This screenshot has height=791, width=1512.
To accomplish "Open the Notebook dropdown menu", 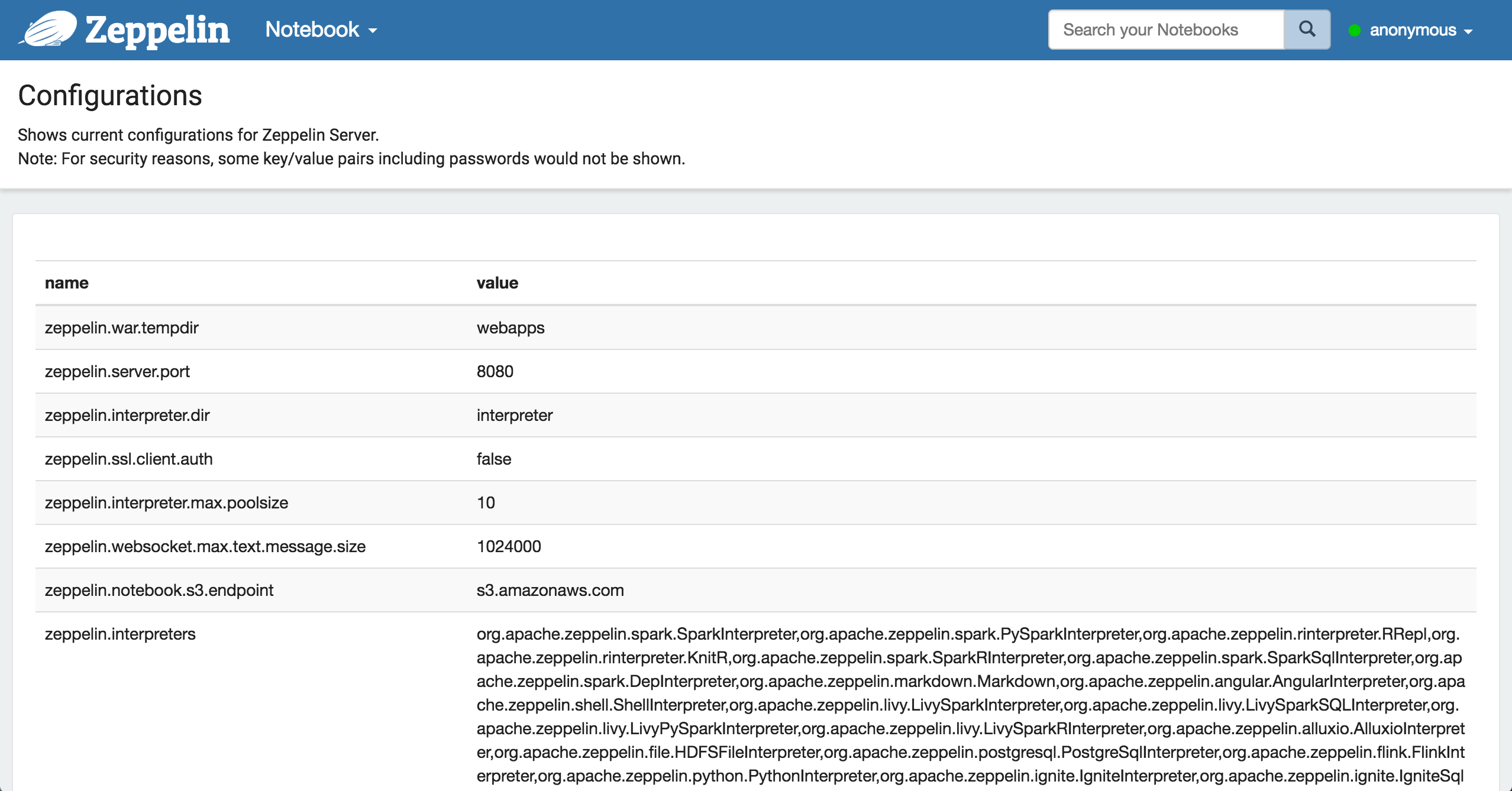I will [321, 30].
